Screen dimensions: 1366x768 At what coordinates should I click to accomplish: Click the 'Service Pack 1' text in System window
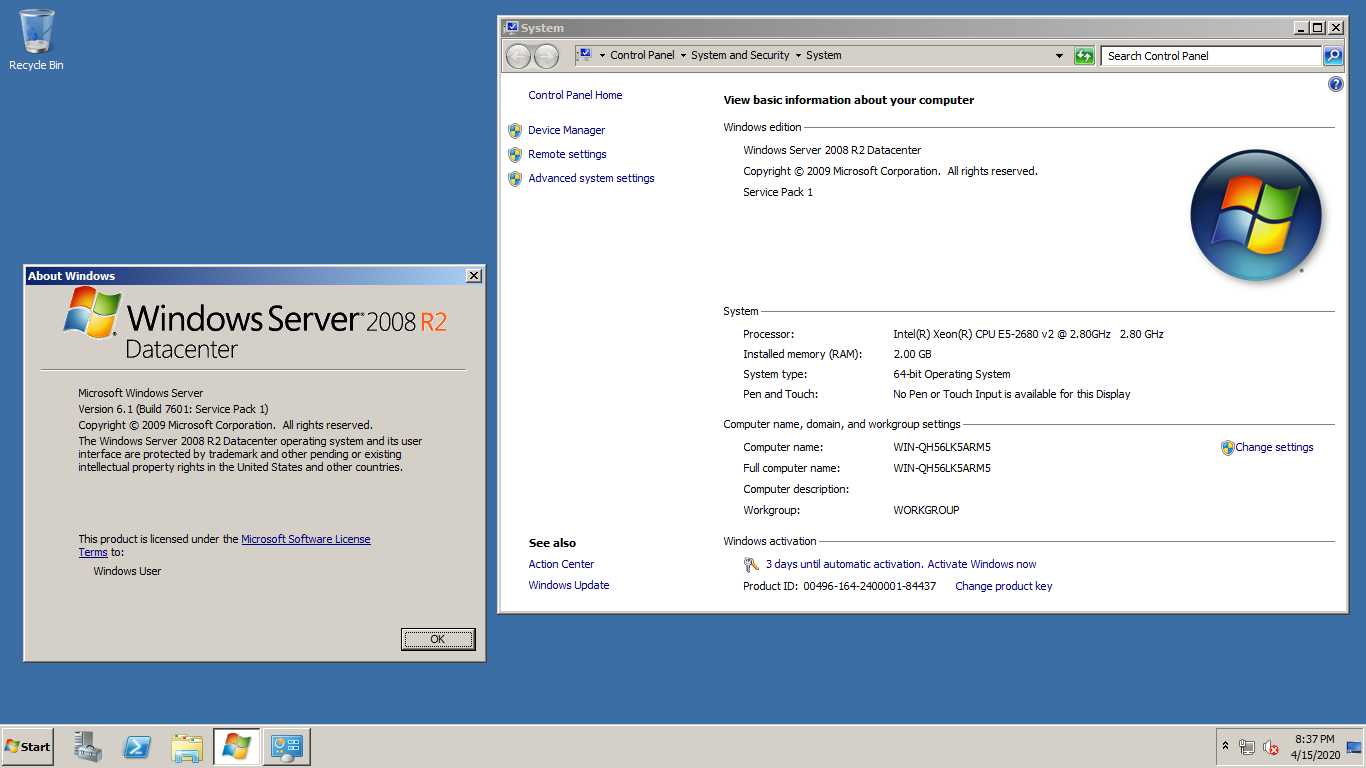pyautogui.click(x=778, y=192)
